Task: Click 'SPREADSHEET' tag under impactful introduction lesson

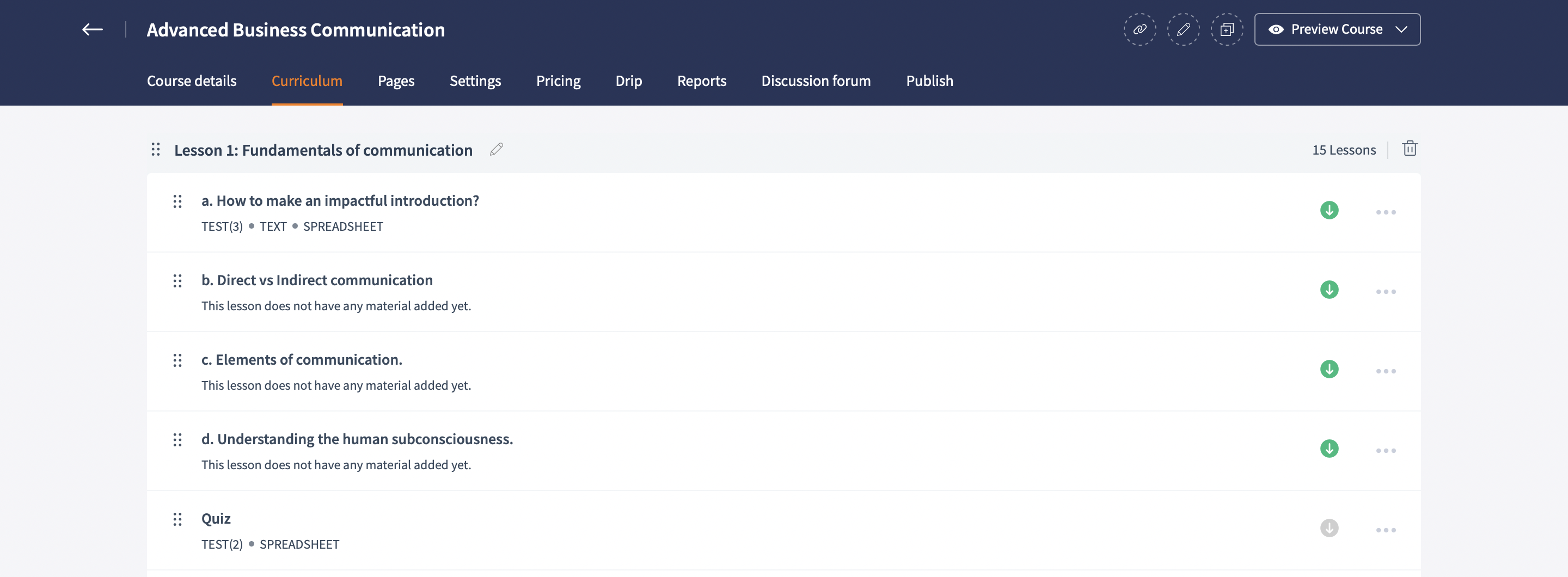Action: coord(344,226)
